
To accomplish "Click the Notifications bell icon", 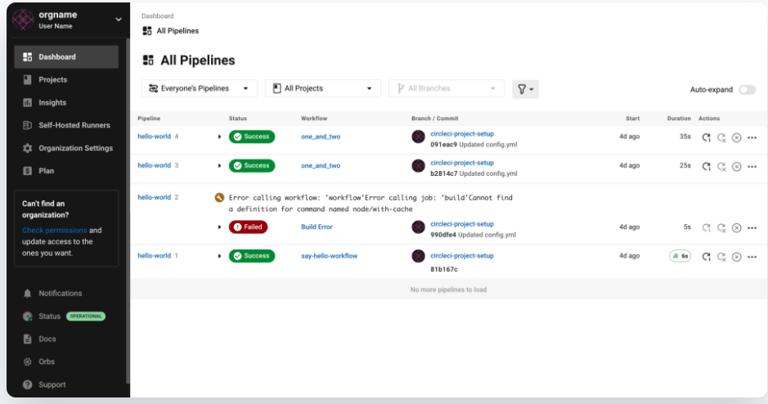I will pyautogui.click(x=27, y=293).
